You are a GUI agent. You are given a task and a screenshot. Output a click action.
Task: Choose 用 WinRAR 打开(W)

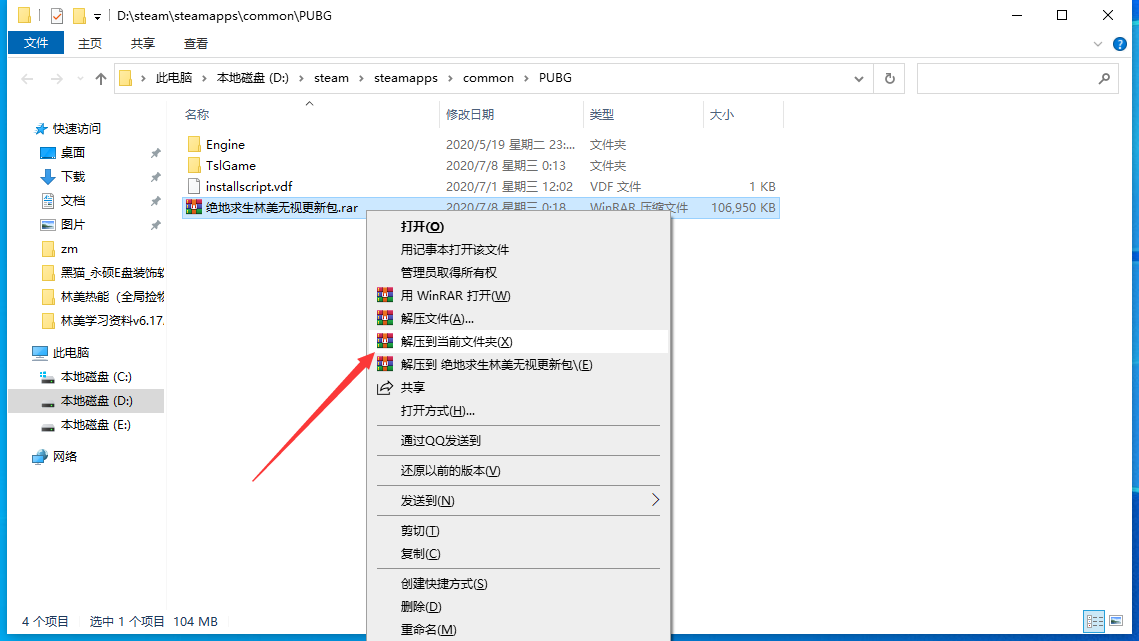coord(519,296)
